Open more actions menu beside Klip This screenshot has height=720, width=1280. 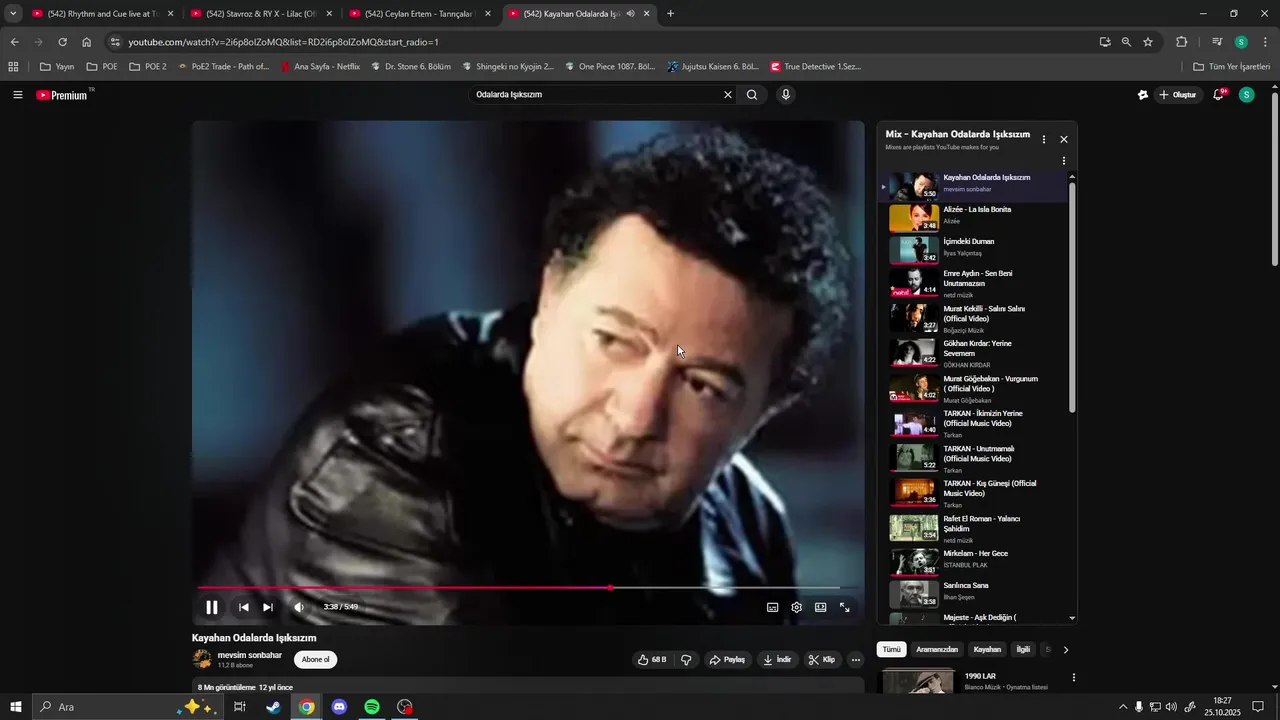(x=855, y=660)
